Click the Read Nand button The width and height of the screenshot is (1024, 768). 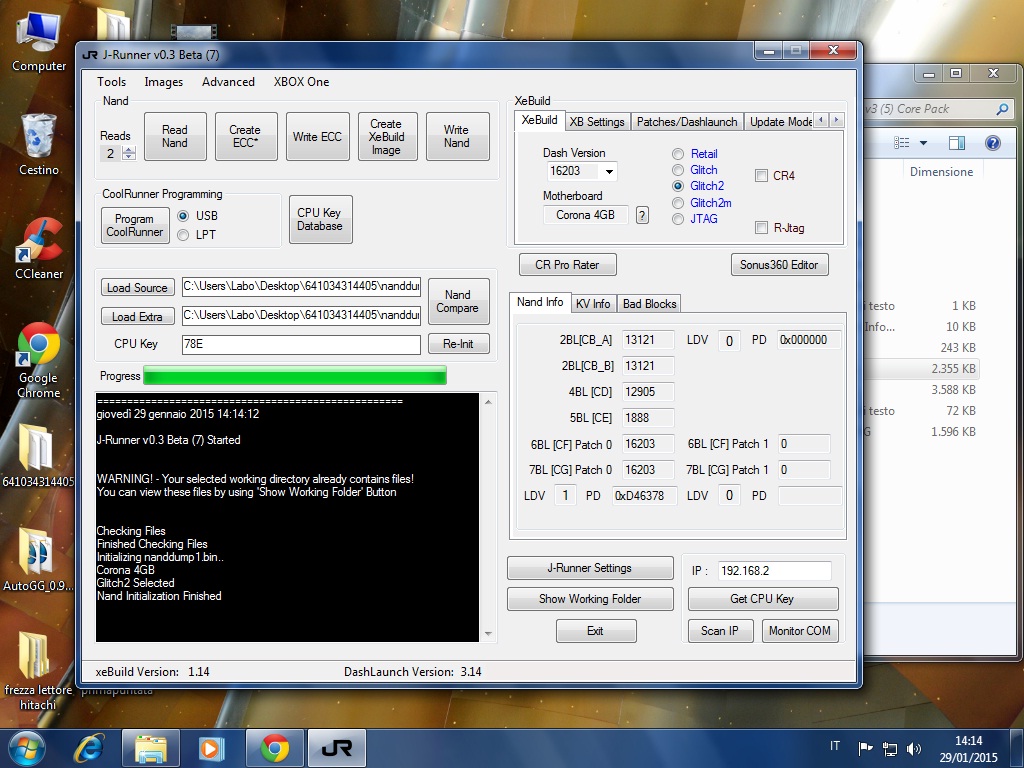(x=175, y=136)
